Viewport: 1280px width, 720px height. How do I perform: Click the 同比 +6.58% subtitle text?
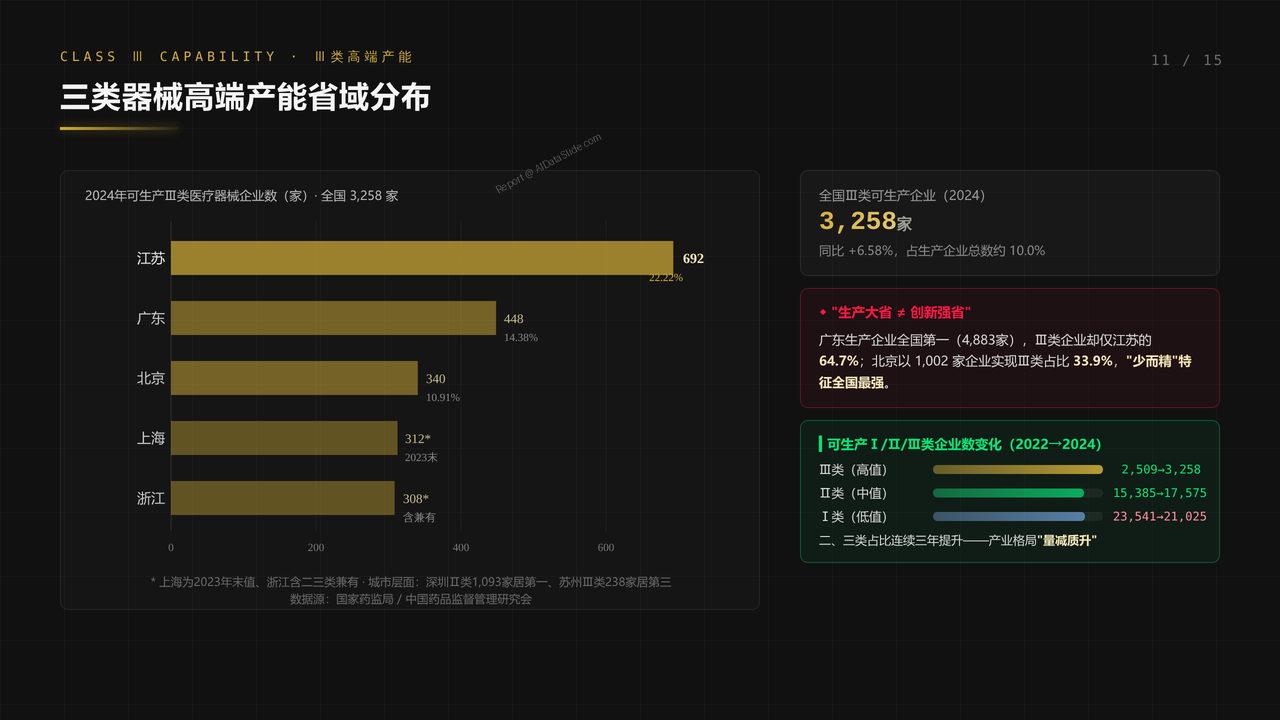coord(932,251)
